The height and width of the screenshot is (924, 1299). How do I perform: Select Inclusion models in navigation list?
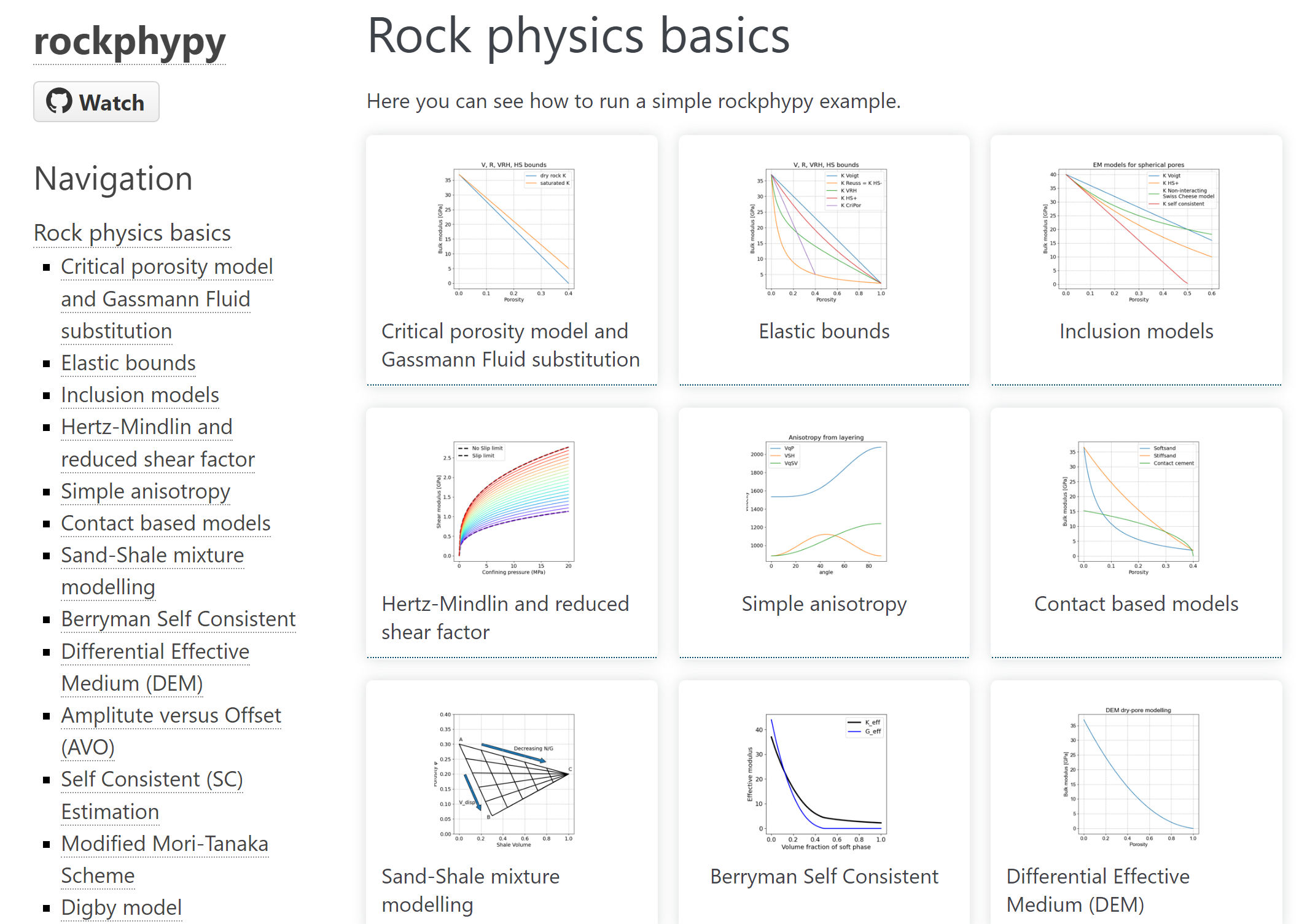pyautogui.click(x=139, y=395)
